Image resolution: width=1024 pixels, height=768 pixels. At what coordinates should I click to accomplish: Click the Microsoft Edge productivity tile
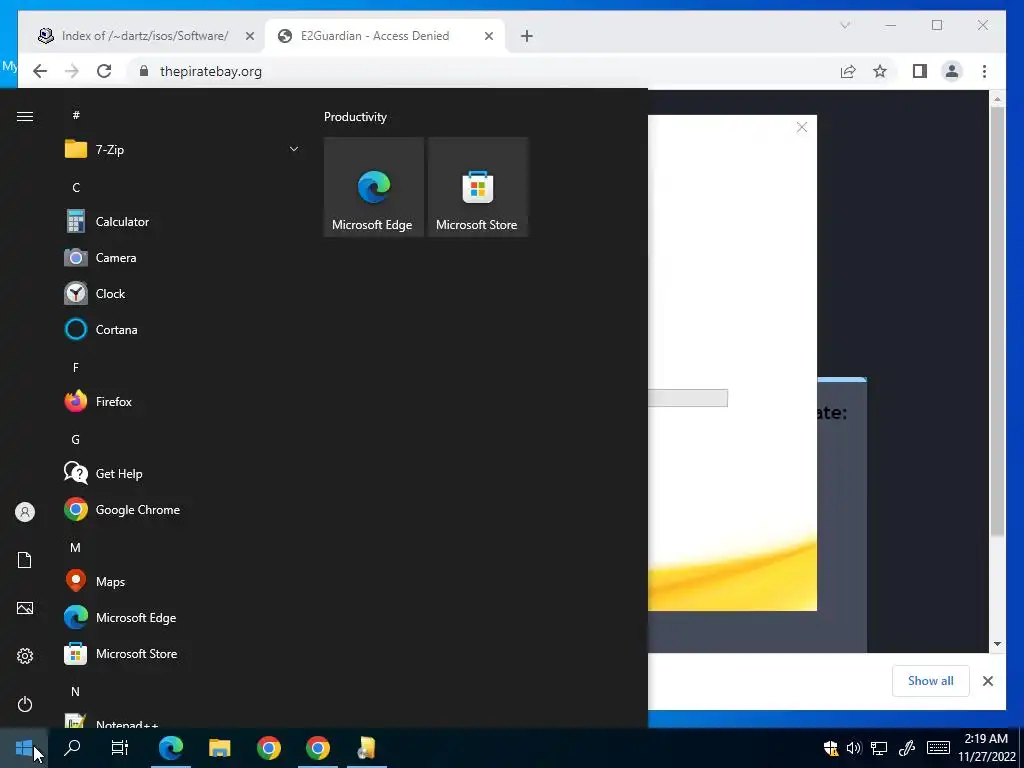coord(374,187)
